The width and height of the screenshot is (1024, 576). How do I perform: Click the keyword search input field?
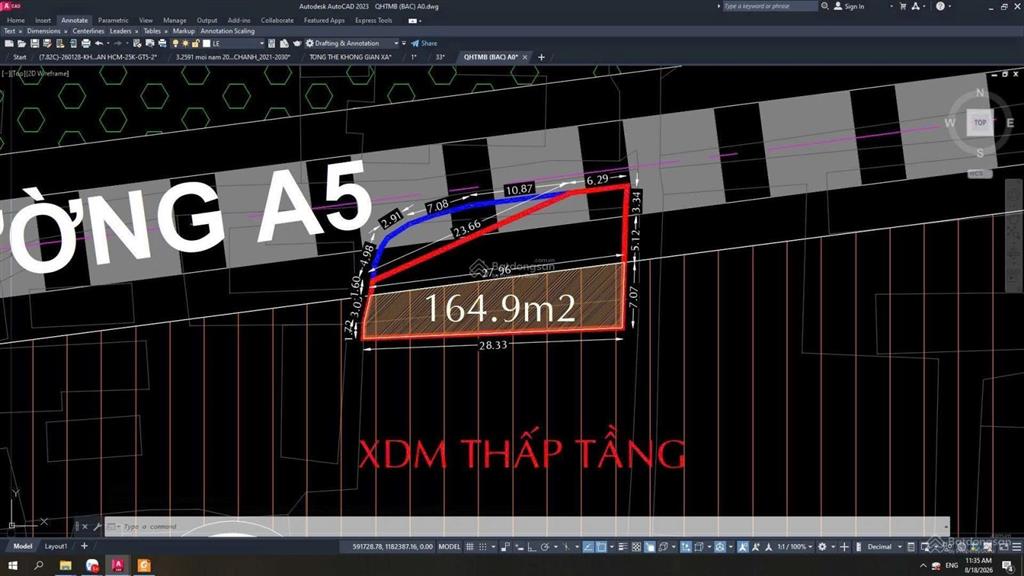(769, 6)
